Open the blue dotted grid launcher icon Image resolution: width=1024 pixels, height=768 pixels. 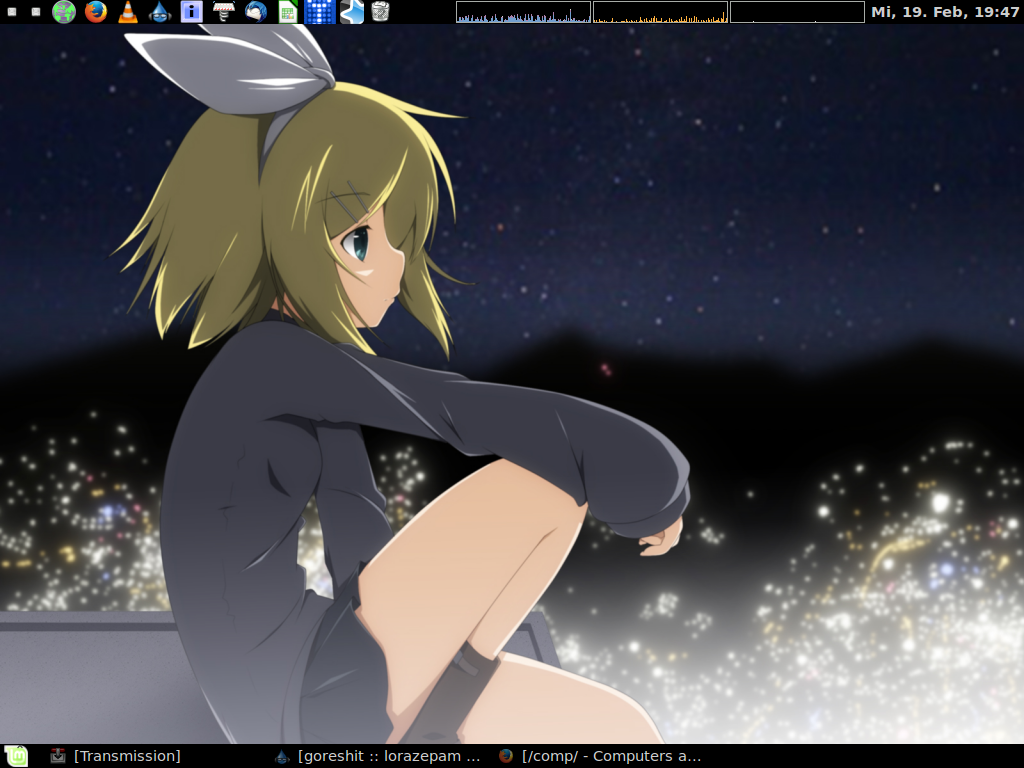(320, 12)
